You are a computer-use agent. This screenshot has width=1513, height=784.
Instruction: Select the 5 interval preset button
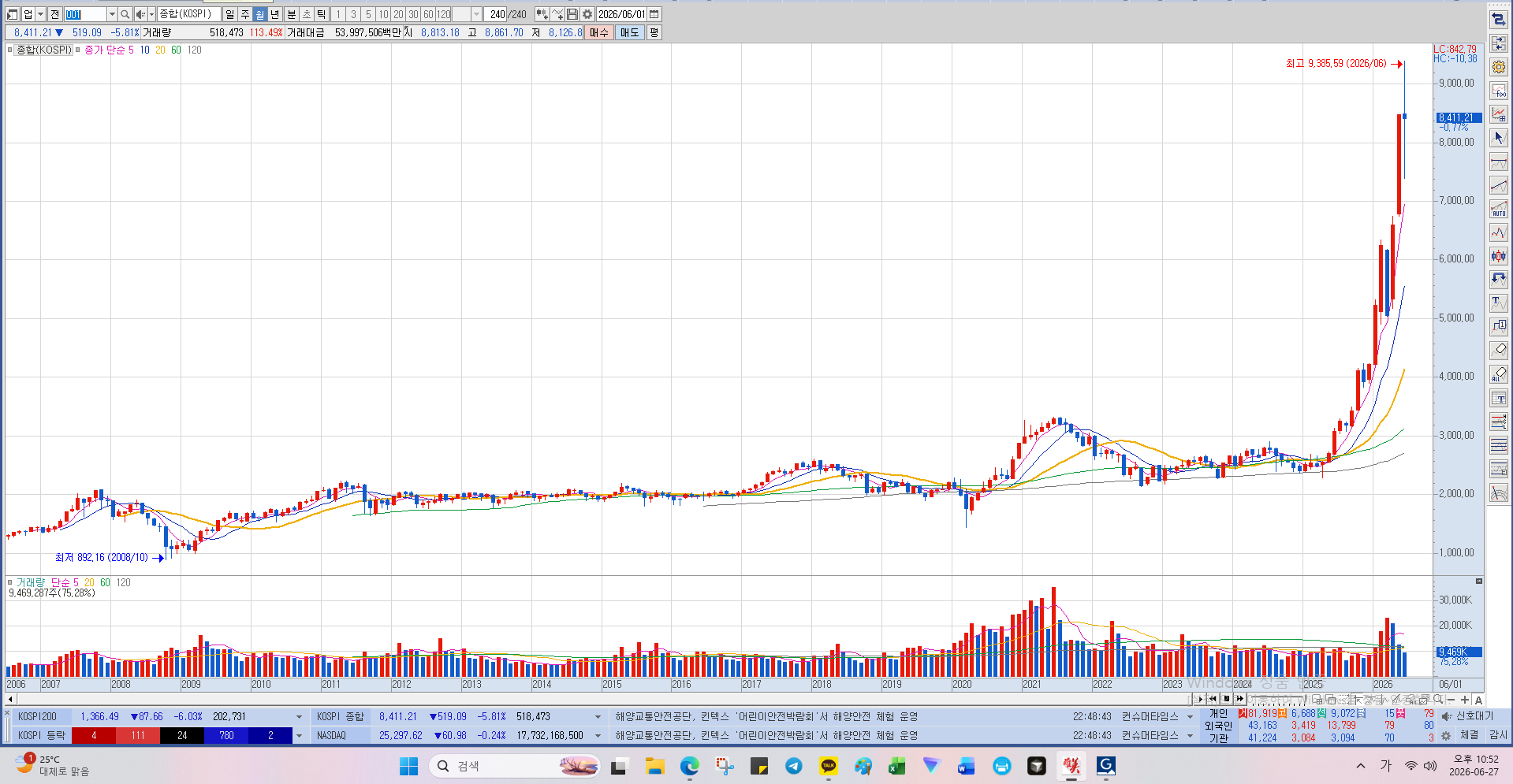(368, 14)
